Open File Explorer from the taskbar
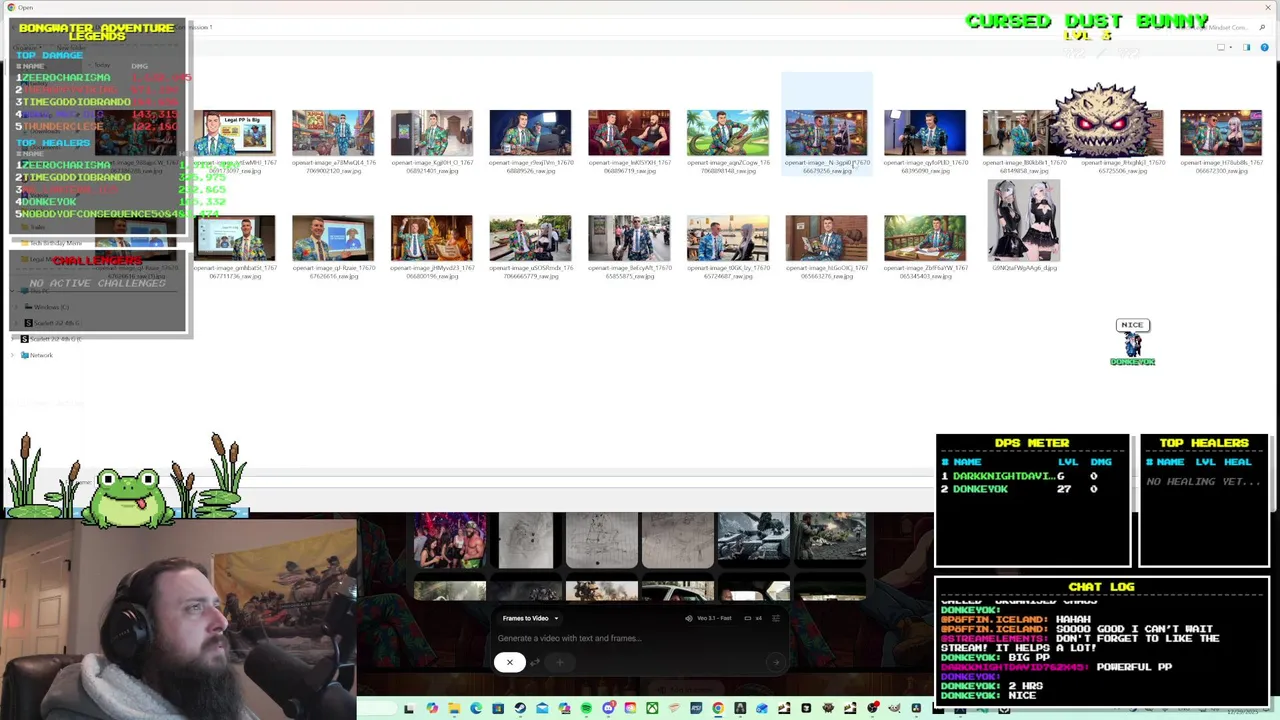The width and height of the screenshot is (1280, 720). click(x=454, y=709)
